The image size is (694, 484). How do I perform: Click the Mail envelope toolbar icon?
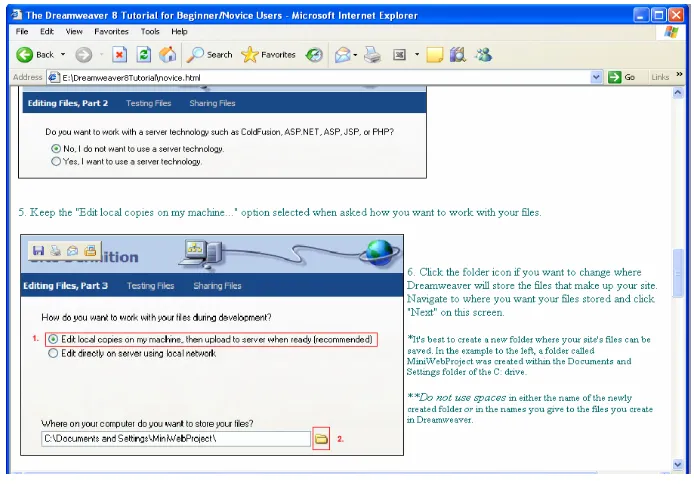[343, 55]
